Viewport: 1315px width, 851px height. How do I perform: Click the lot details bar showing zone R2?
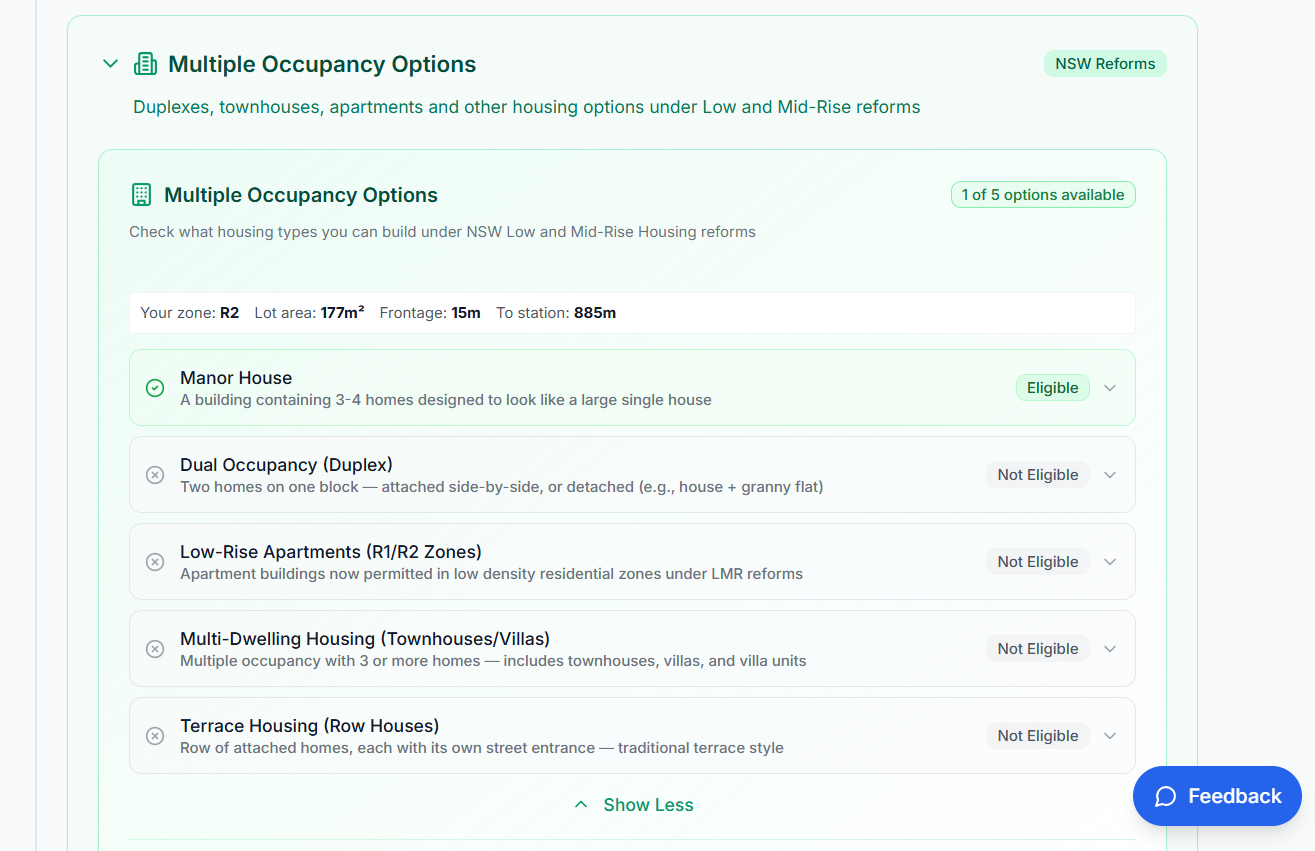pyautogui.click(x=632, y=312)
